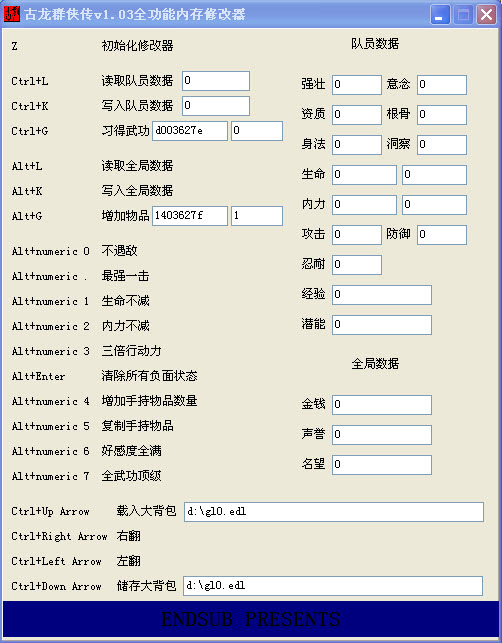Click the second 生命 value field
The width and height of the screenshot is (502, 643).
(434, 175)
